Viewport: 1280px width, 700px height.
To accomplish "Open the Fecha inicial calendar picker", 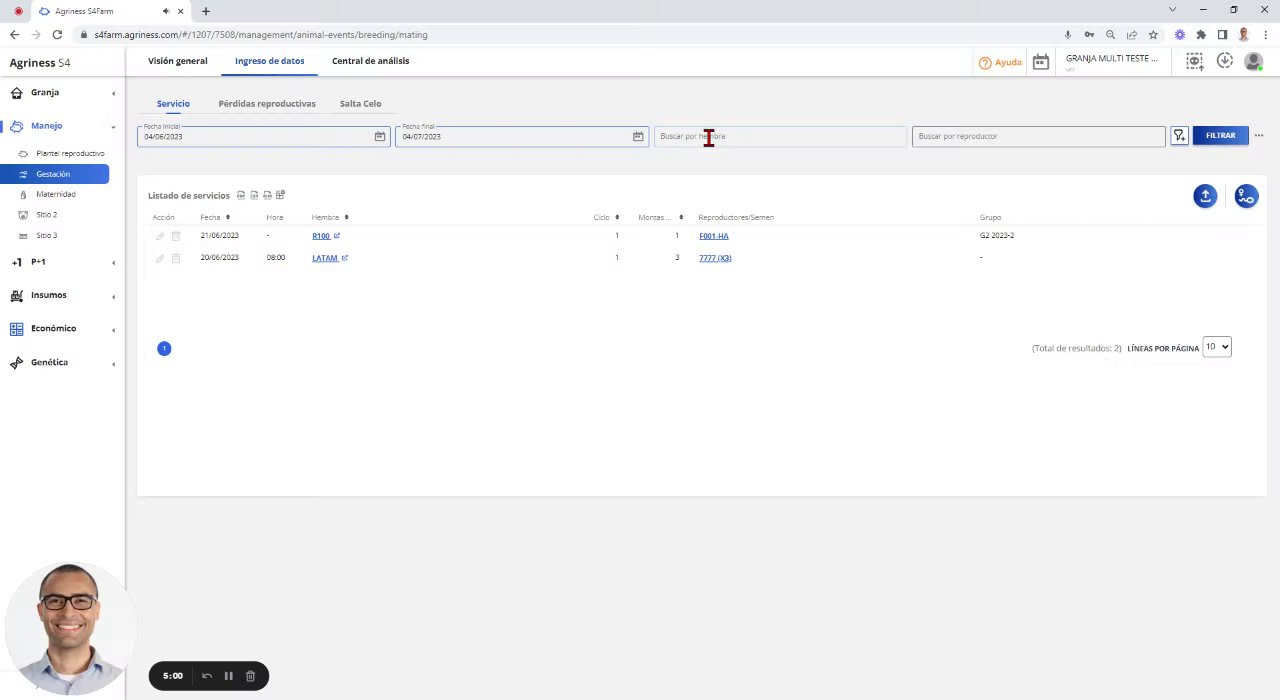I will pos(380,136).
